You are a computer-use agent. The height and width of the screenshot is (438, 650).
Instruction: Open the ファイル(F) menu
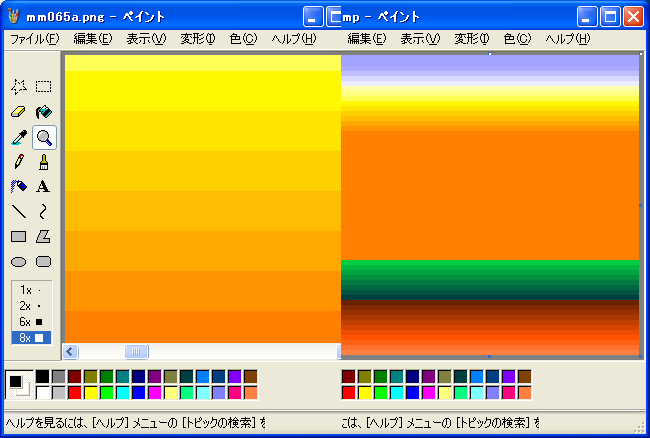34,39
